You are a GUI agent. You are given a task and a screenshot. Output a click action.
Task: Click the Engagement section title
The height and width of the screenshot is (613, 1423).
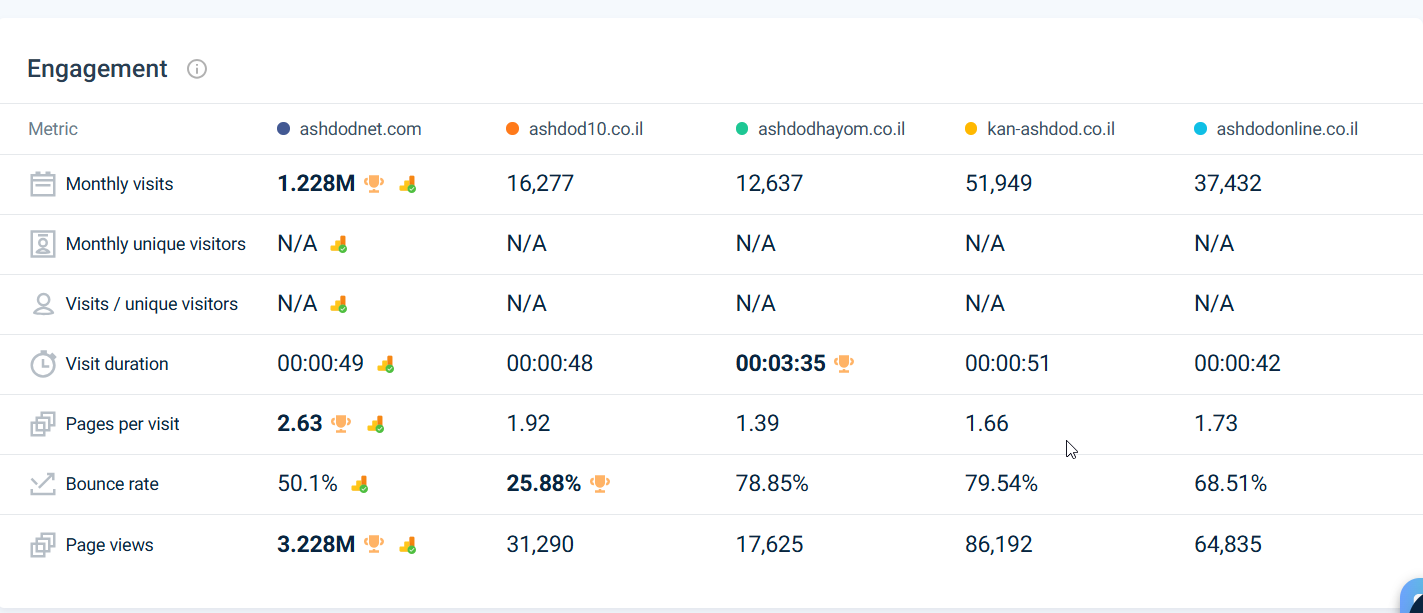97,69
